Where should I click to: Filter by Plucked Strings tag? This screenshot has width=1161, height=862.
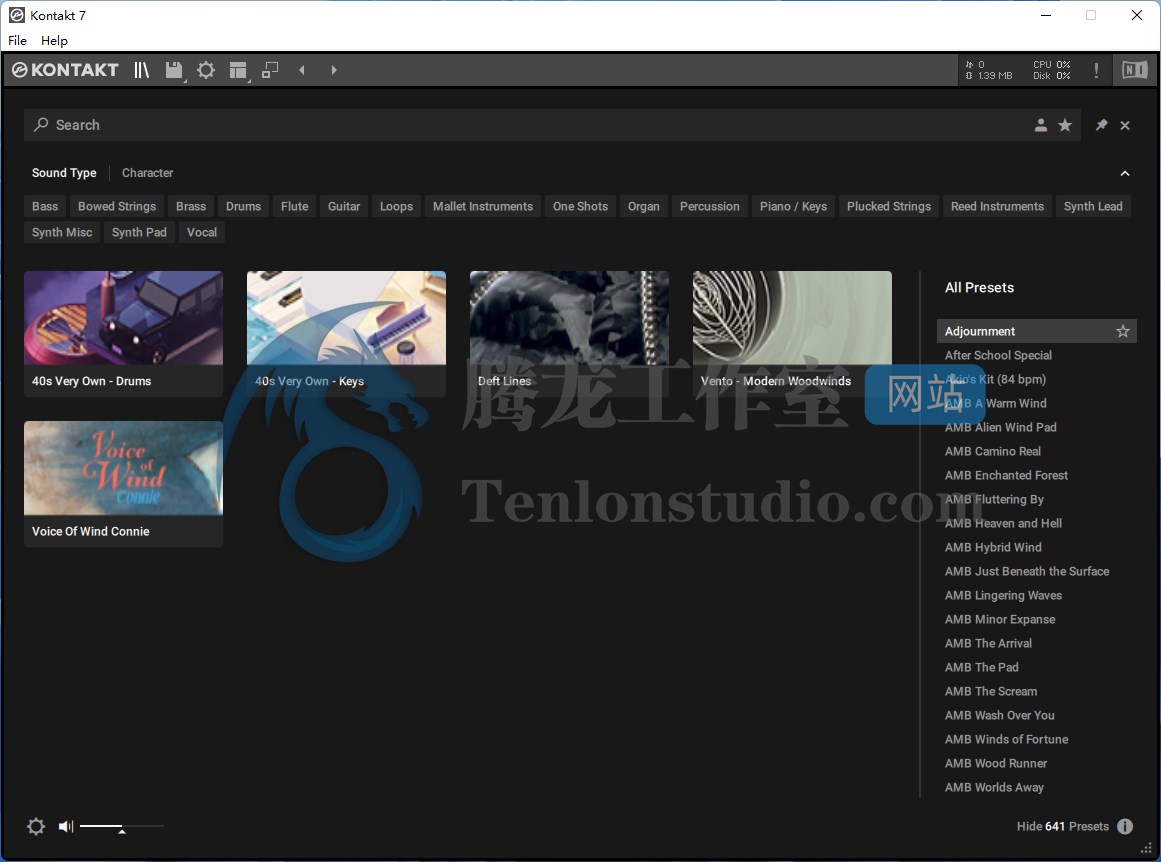[889, 207]
